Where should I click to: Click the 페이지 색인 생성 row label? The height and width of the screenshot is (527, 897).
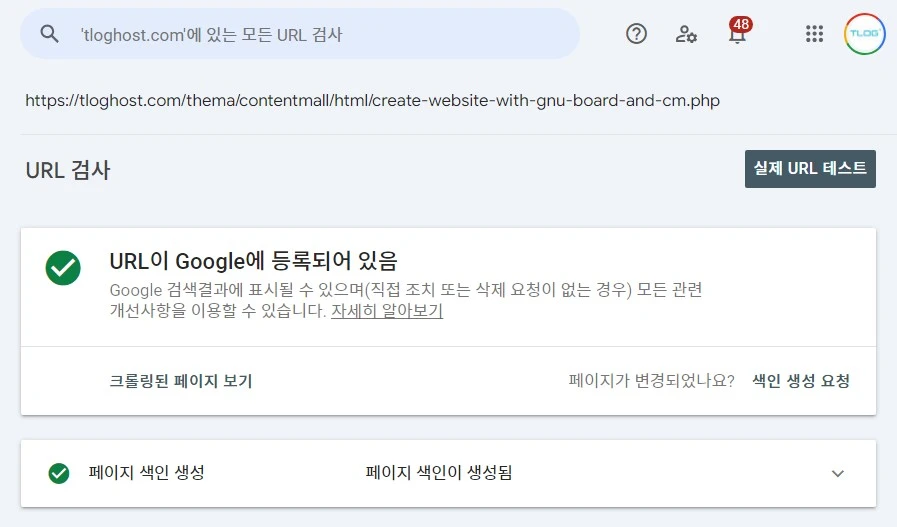(x=146, y=473)
